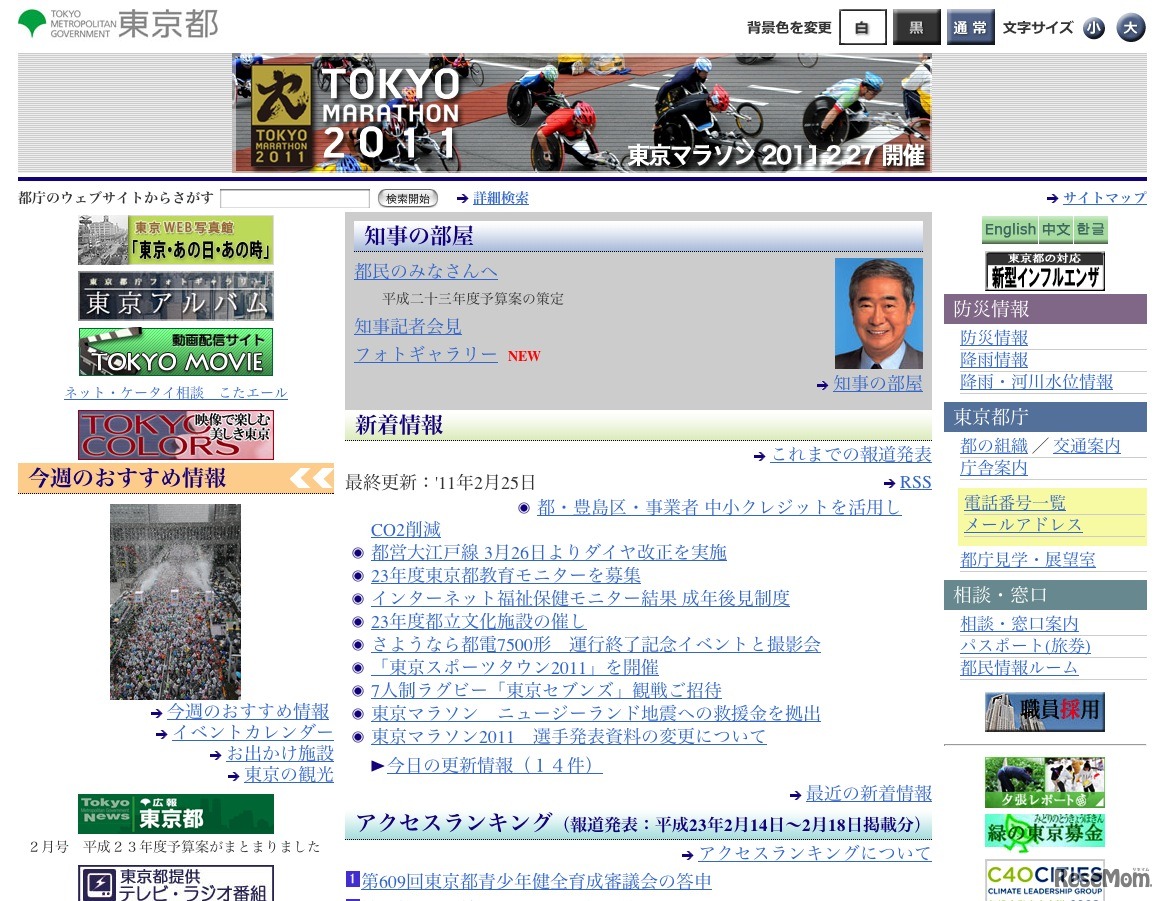The height and width of the screenshot is (901, 1165).
Task: Open パスポート(旅券) link
Action: click(x=1025, y=646)
